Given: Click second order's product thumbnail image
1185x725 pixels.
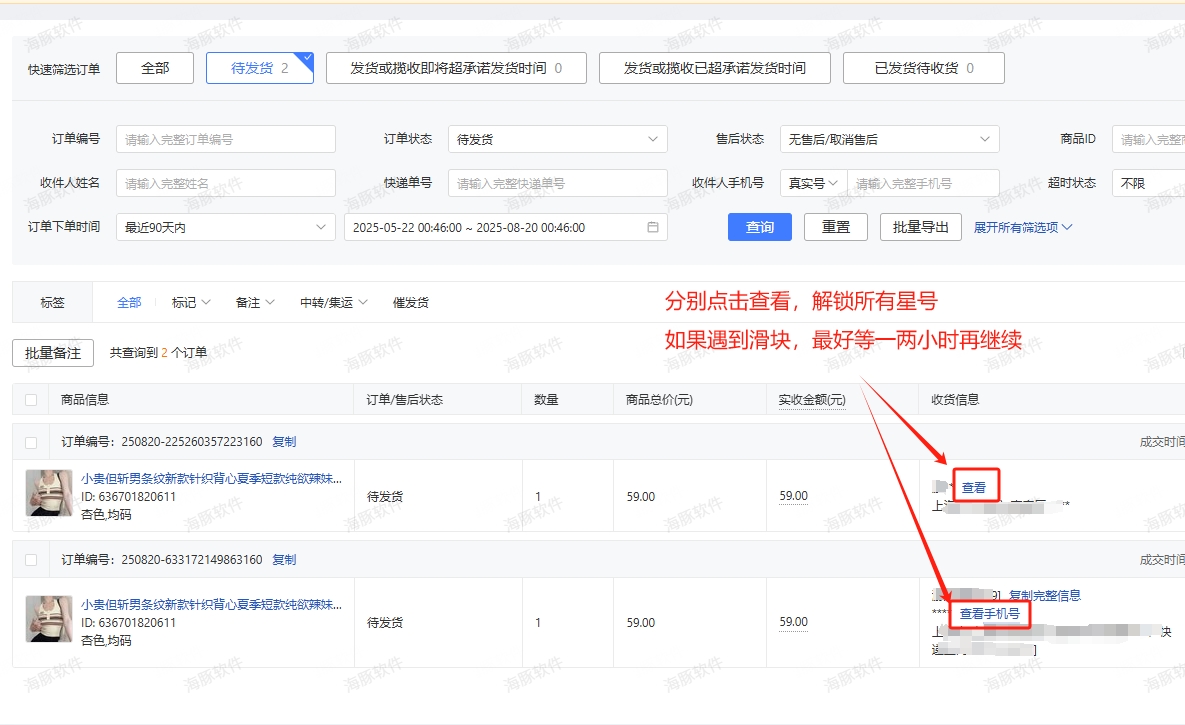Looking at the screenshot, I should [x=47, y=619].
